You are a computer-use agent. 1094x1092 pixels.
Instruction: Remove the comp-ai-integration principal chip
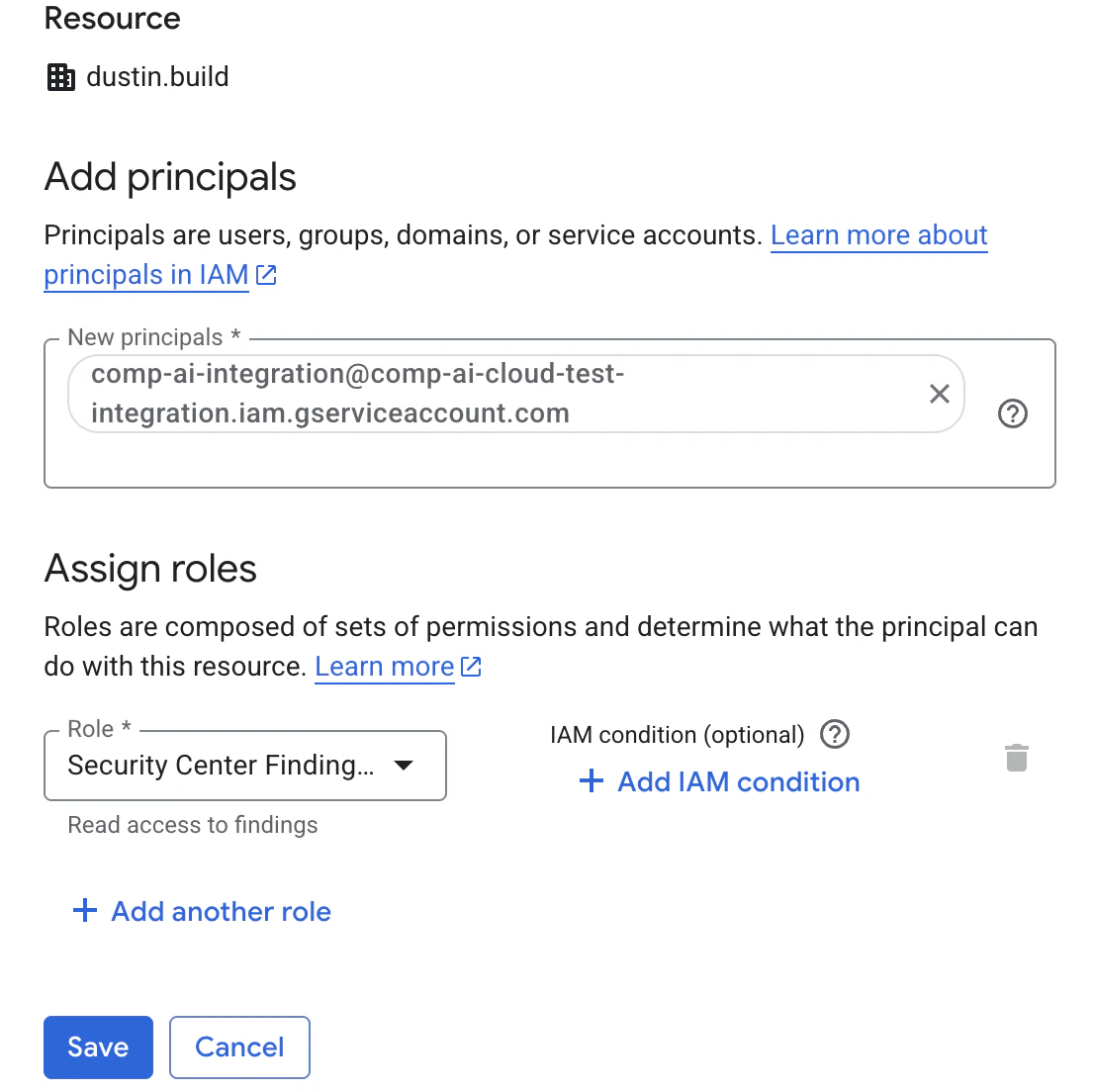tap(939, 394)
